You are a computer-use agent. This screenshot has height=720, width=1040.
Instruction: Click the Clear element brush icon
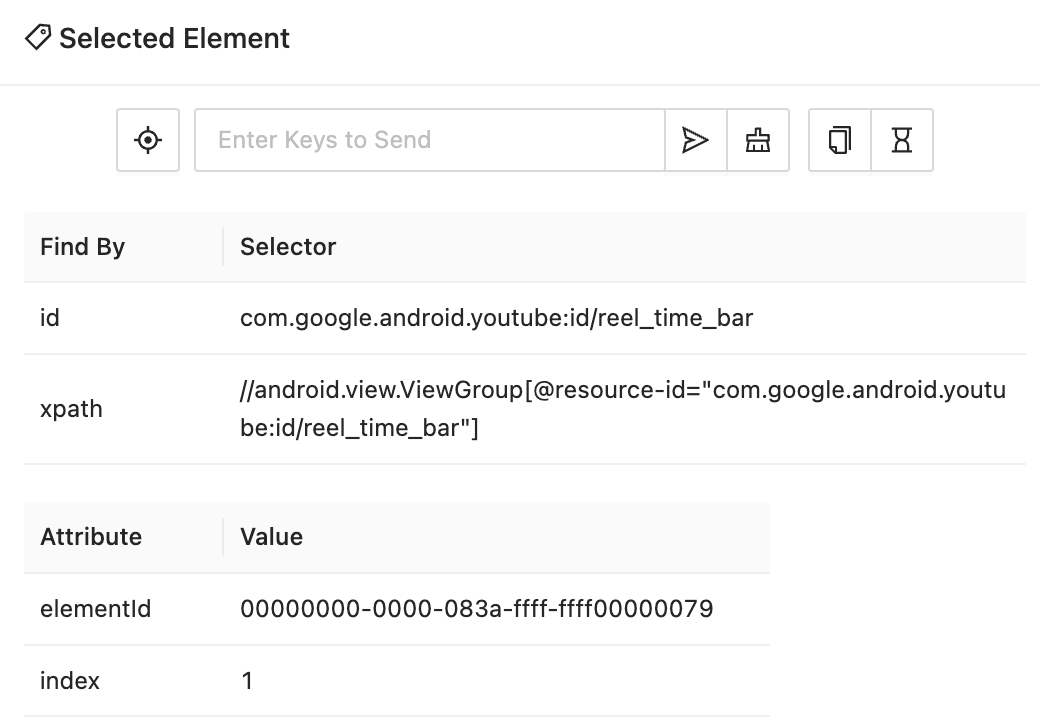tap(757, 140)
